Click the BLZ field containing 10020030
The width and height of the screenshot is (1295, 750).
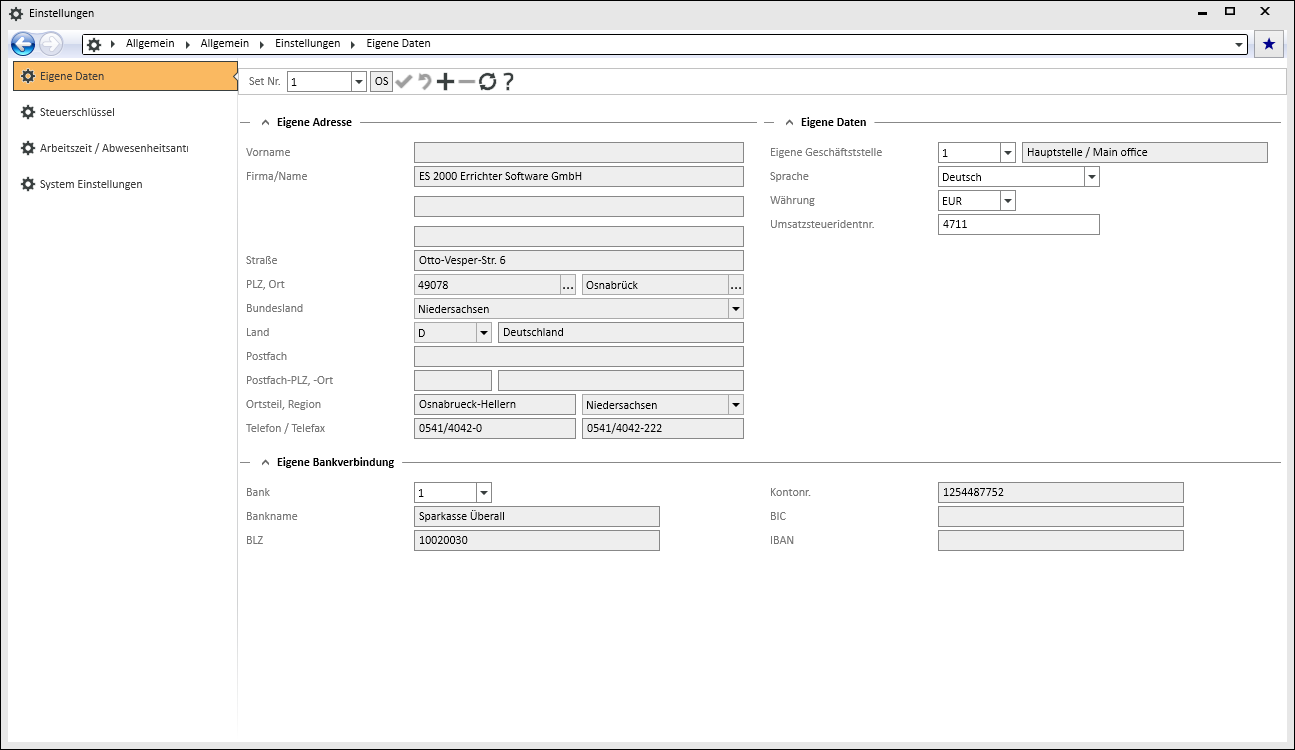(537, 541)
